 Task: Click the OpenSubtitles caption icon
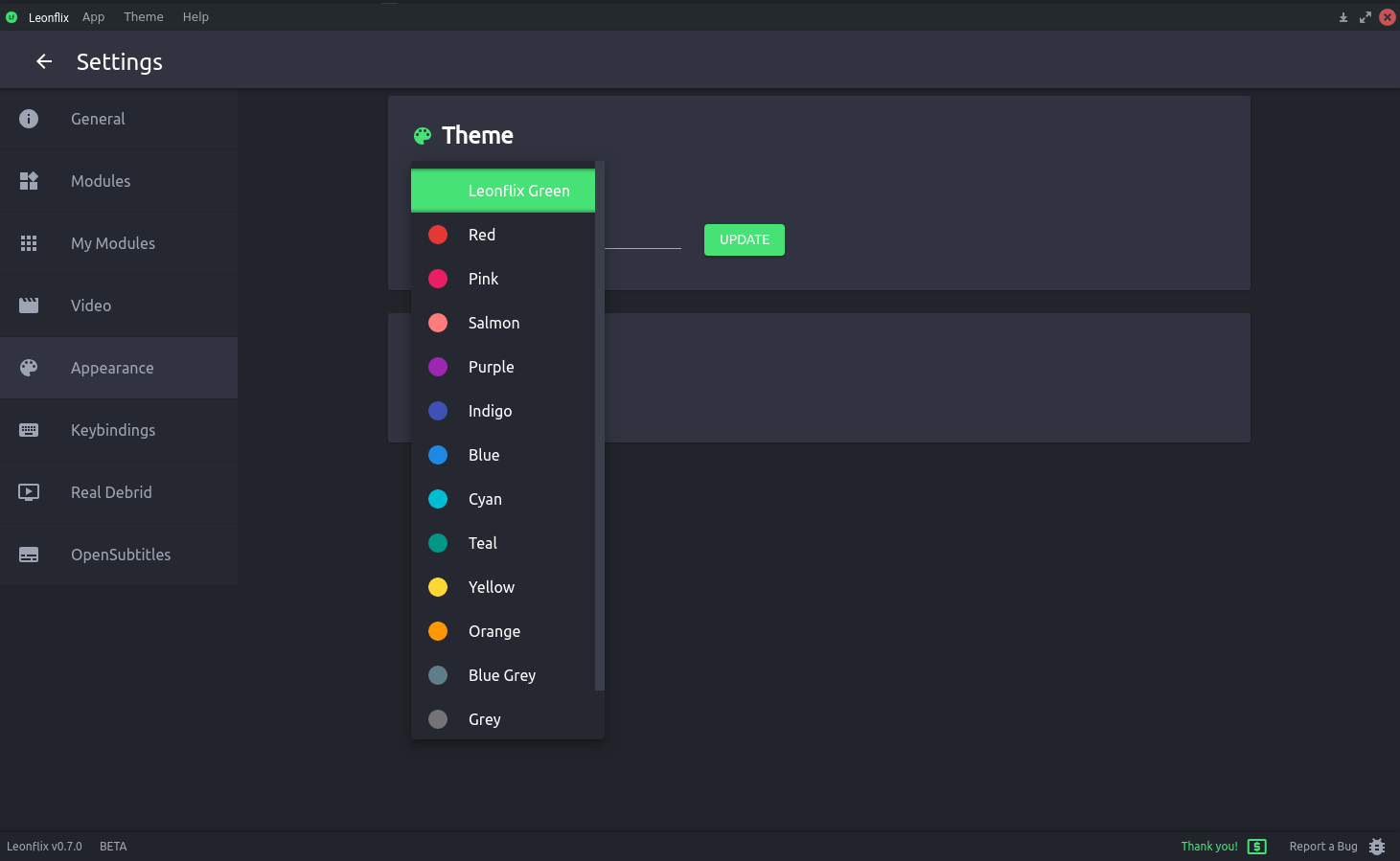point(29,555)
